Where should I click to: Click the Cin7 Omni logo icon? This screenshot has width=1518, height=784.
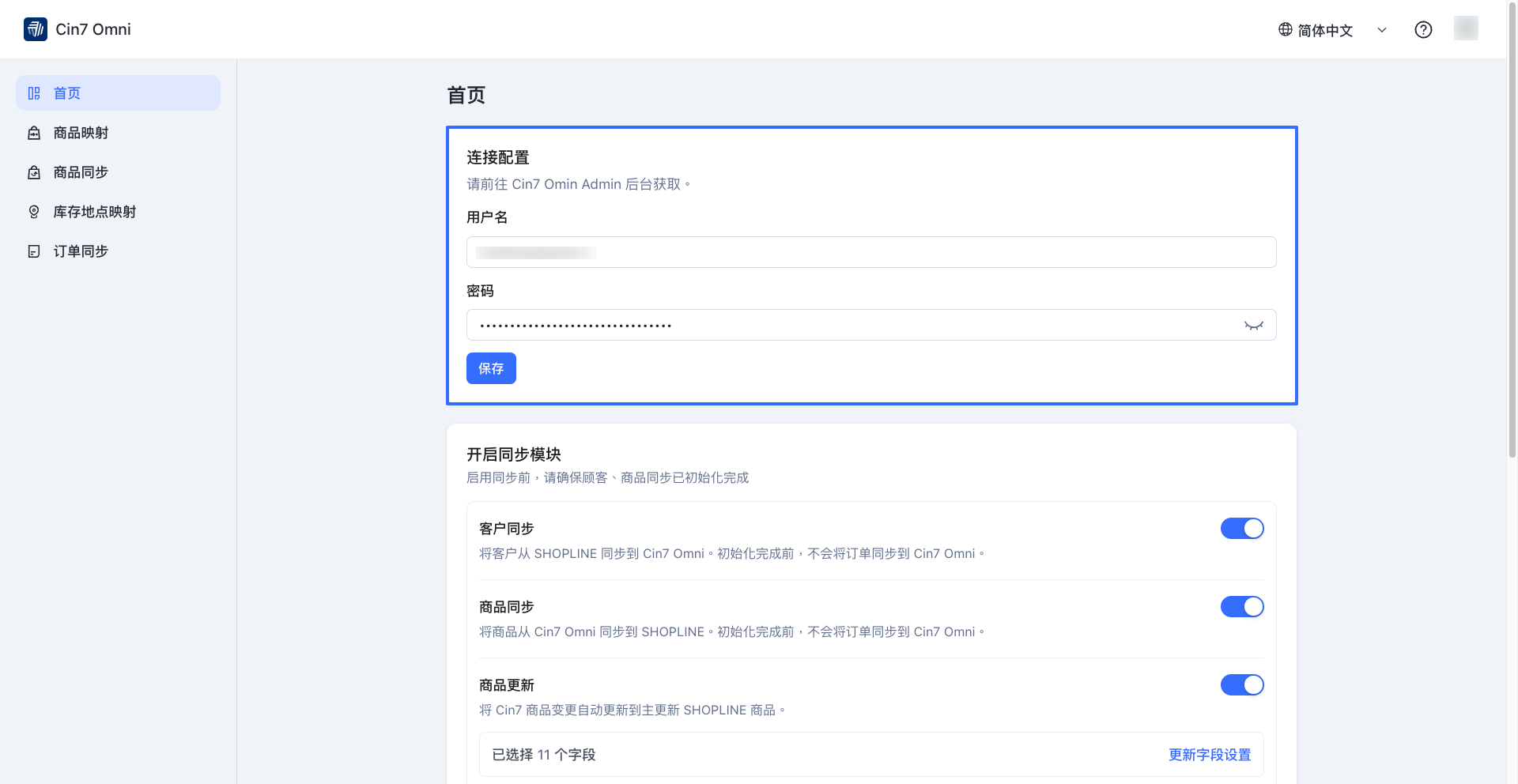(x=36, y=29)
